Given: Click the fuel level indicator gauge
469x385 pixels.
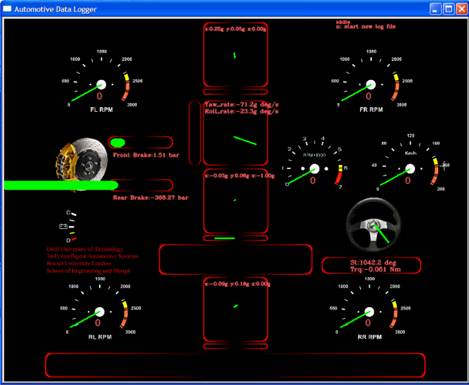Looking at the screenshot, I should coord(69,227).
